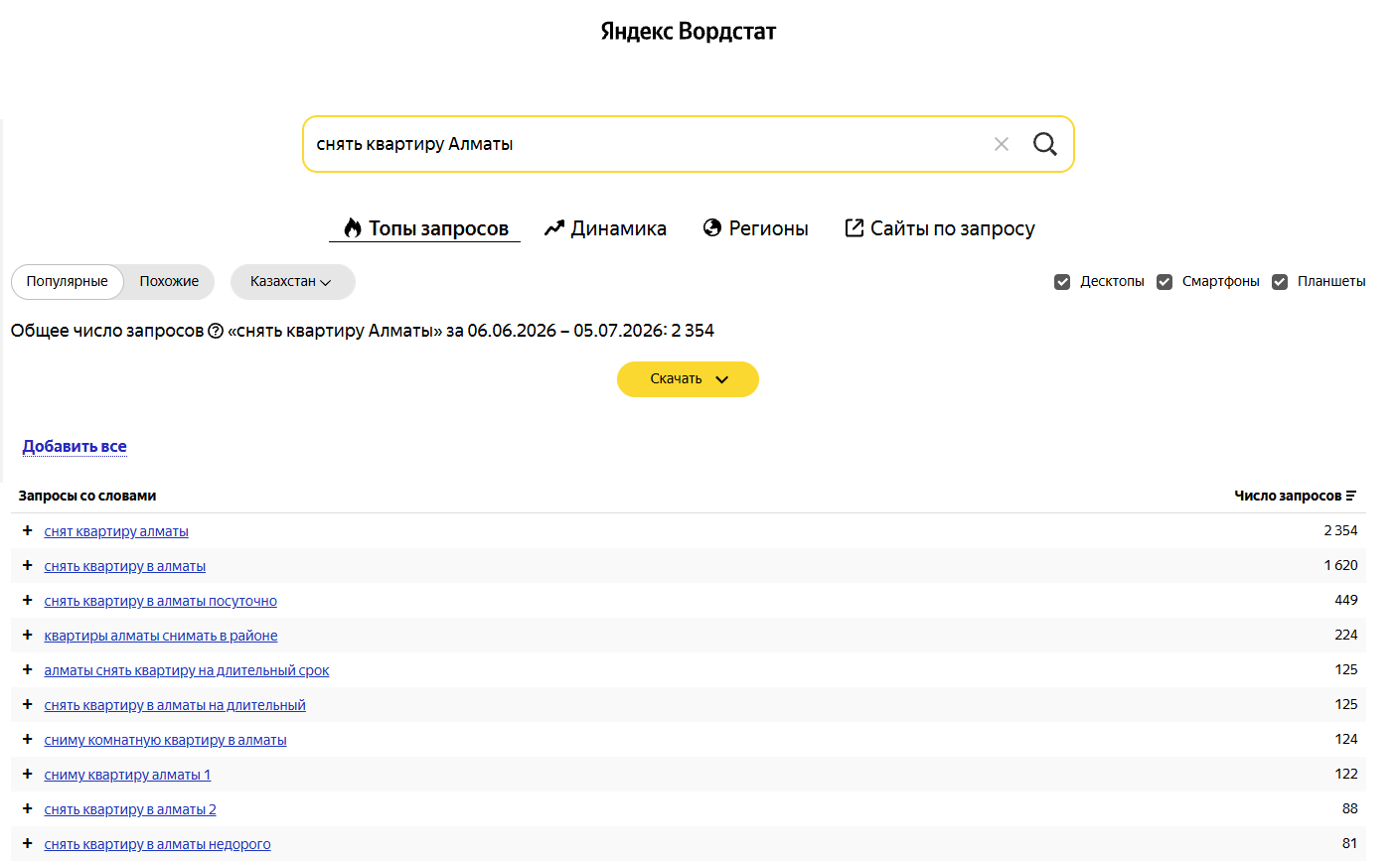Switch to the Похожие toggle option

click(x=169, y=282)
